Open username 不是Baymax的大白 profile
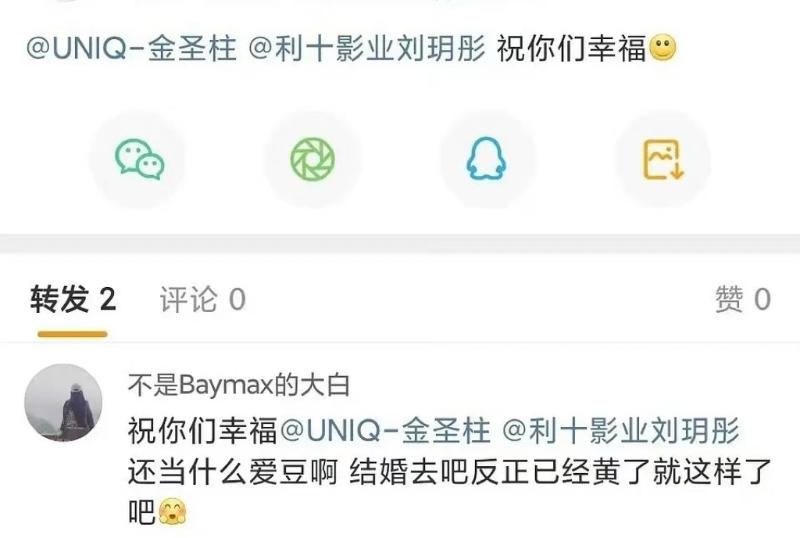800x538 pixels. tap(238, 385)
